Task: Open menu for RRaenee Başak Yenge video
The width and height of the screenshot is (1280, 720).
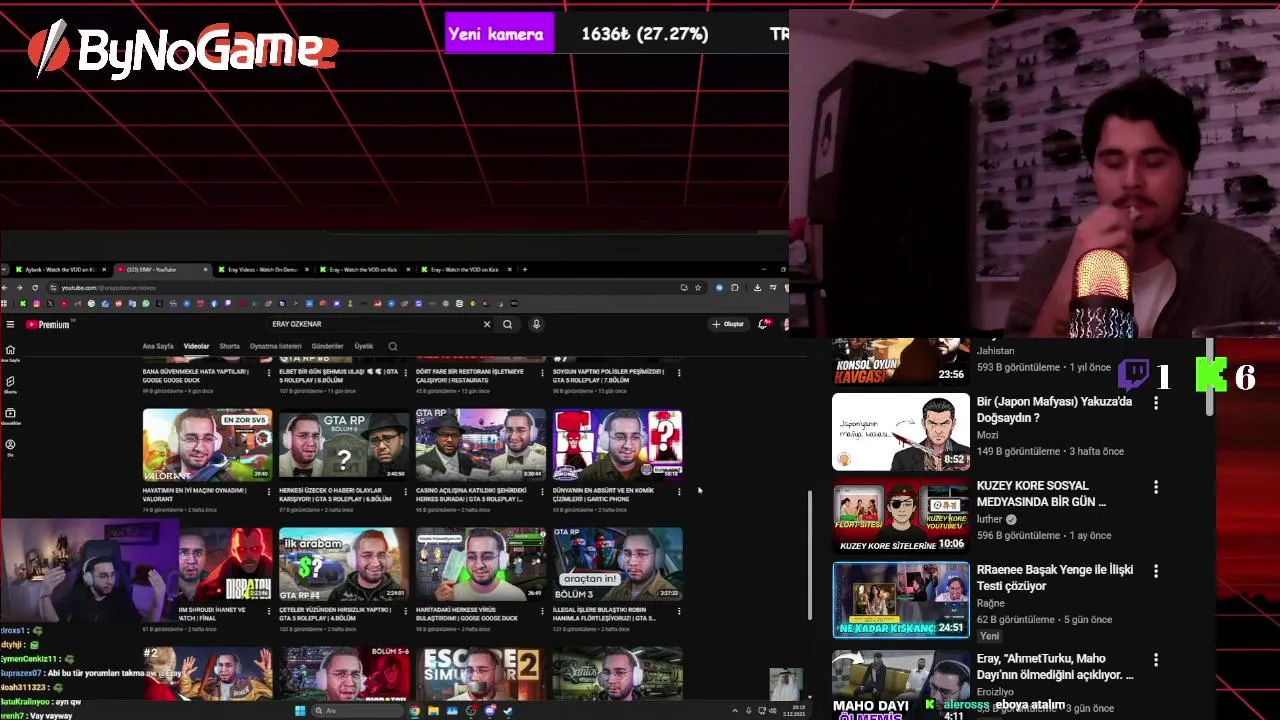Action: tap(1156, 571)
